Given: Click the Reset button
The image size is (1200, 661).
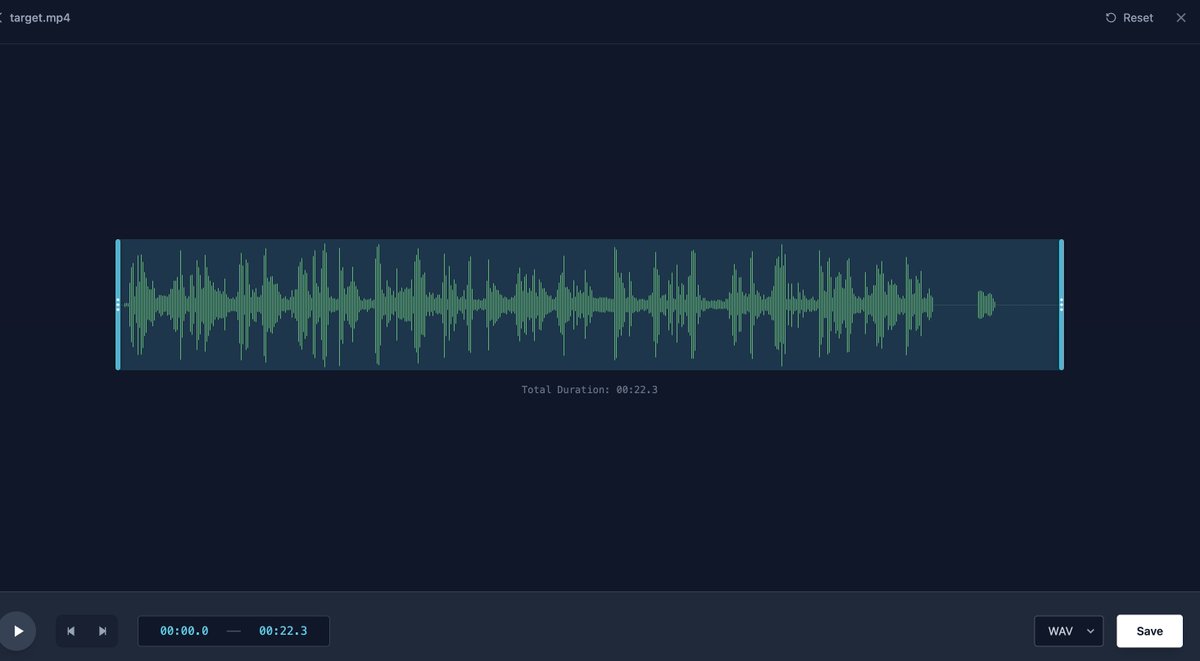Looking at the screenshot, I should point(1129,18).
